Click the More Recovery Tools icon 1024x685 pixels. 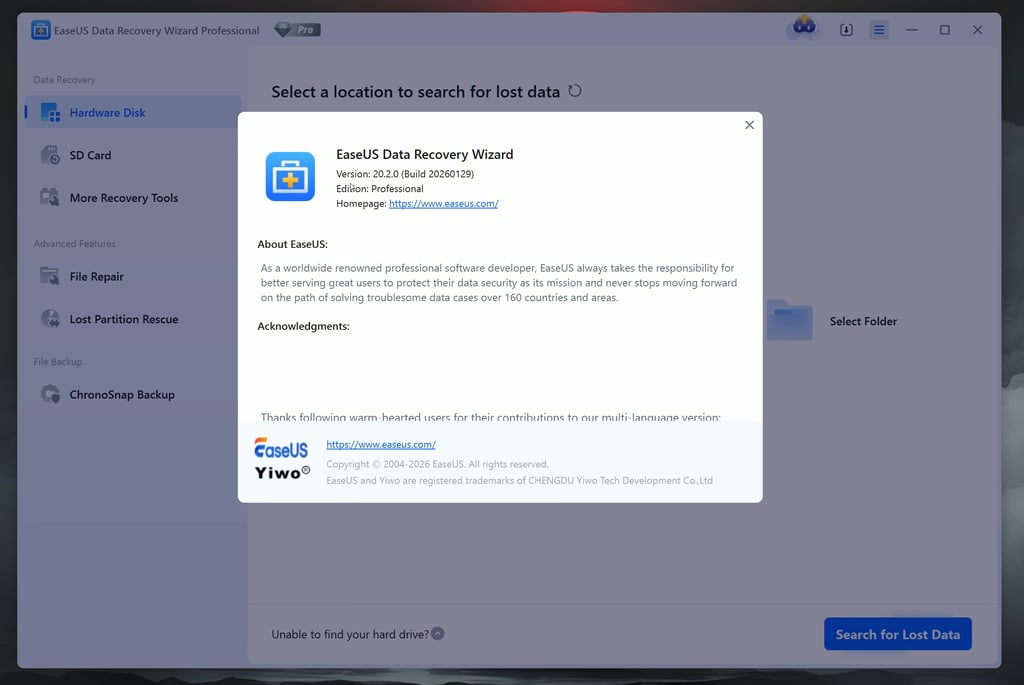(x=50, y=197)
